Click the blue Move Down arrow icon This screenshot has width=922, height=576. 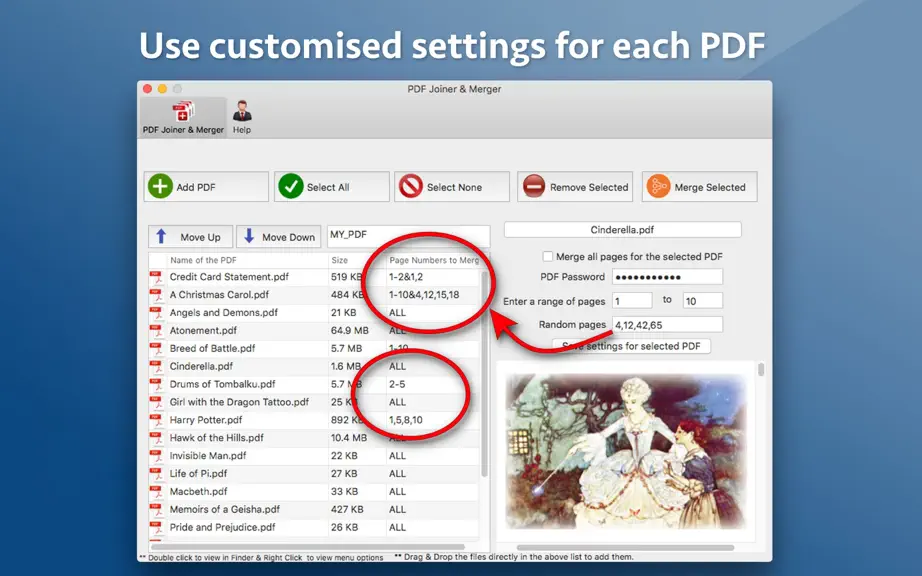point(249,236)
